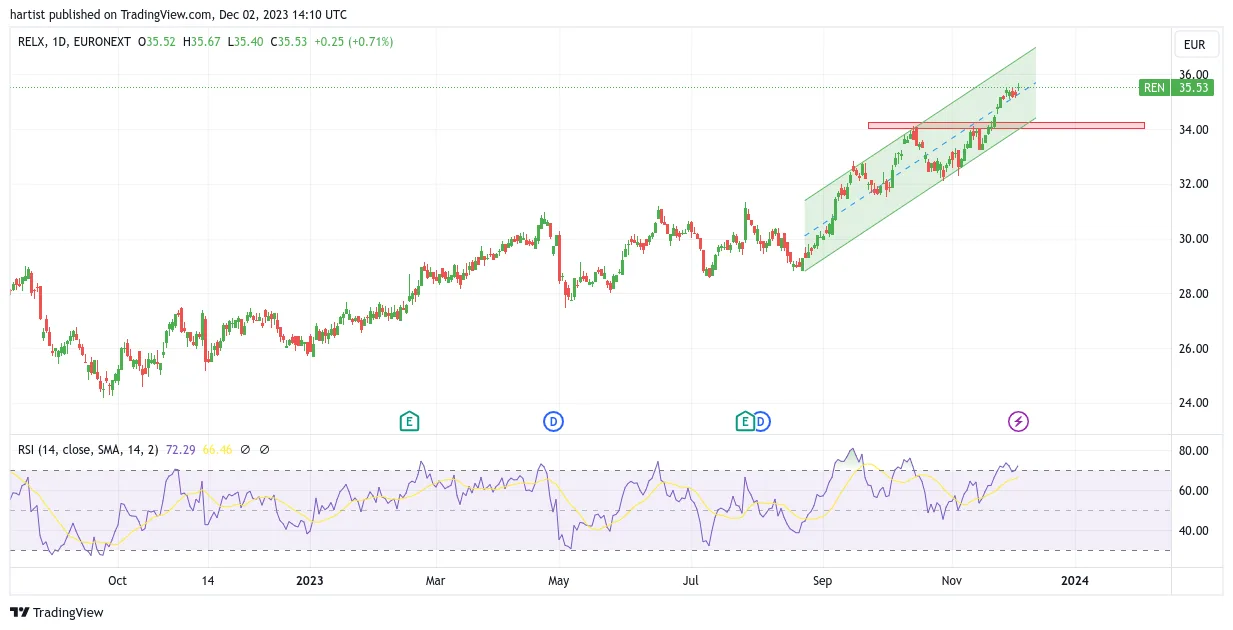The width and height of the screenshot is (1233, 630).
Task: Click the green REN price label
Action: 1154,88
